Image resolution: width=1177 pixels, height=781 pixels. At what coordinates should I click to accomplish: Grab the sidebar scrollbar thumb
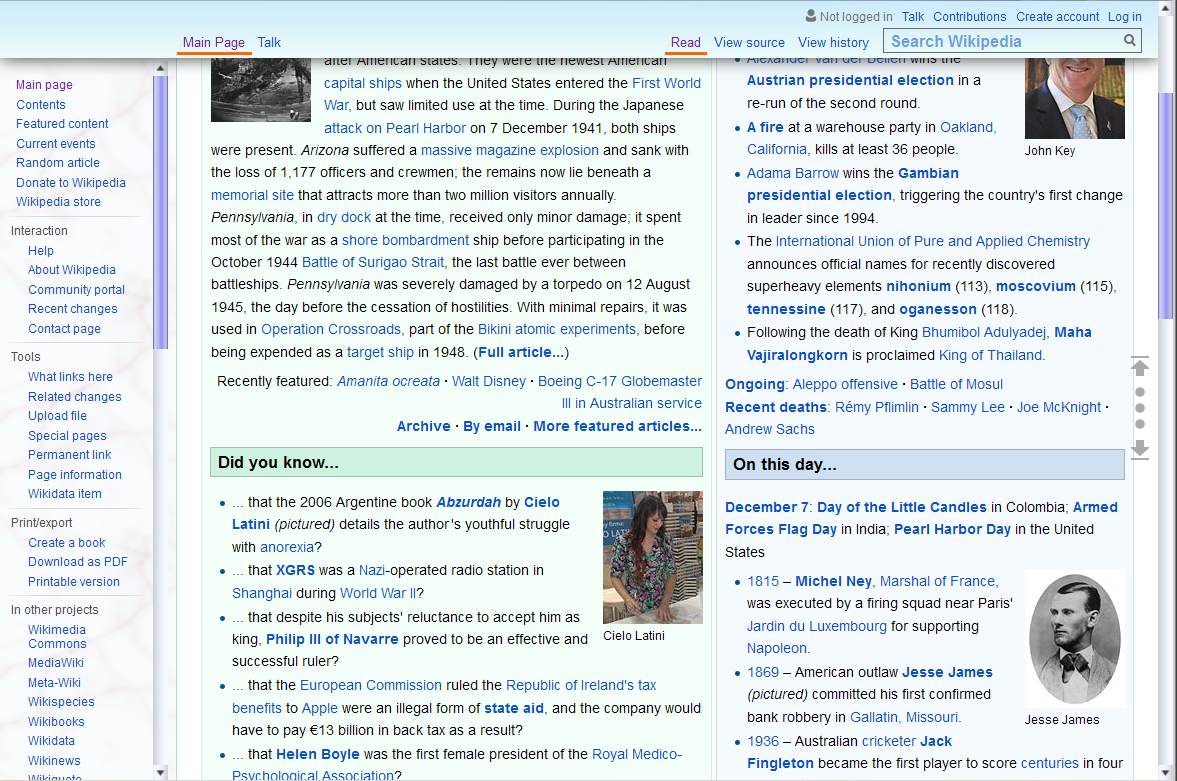tap(160, 212)
